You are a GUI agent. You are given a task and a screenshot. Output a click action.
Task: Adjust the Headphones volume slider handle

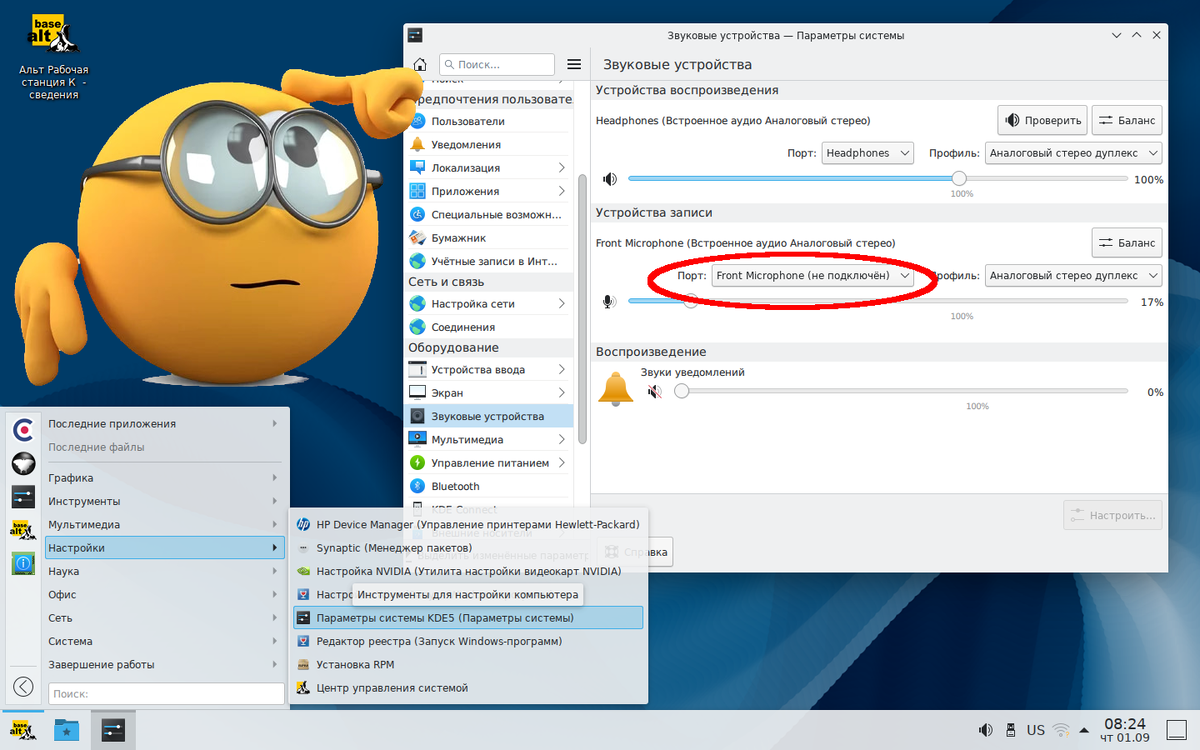[x=959, y=179]
